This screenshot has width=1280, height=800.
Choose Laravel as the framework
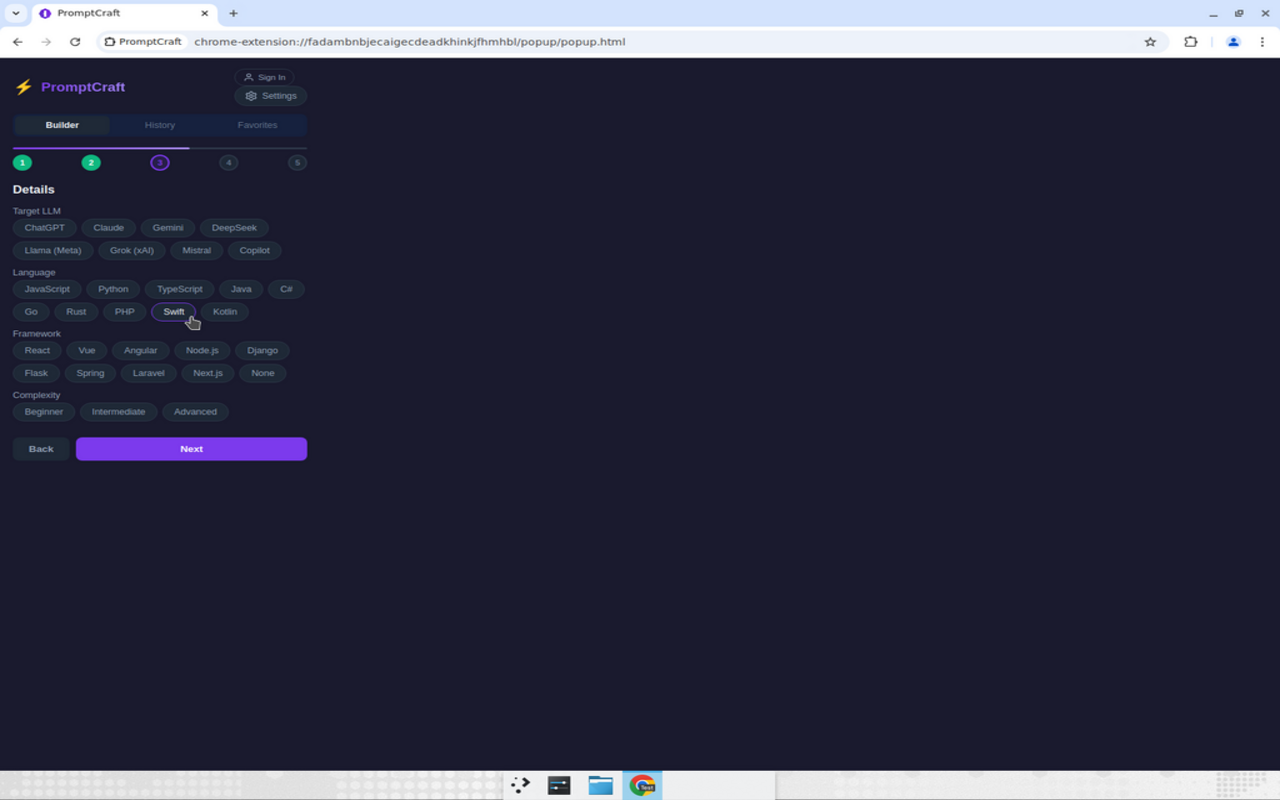[149, 373]
